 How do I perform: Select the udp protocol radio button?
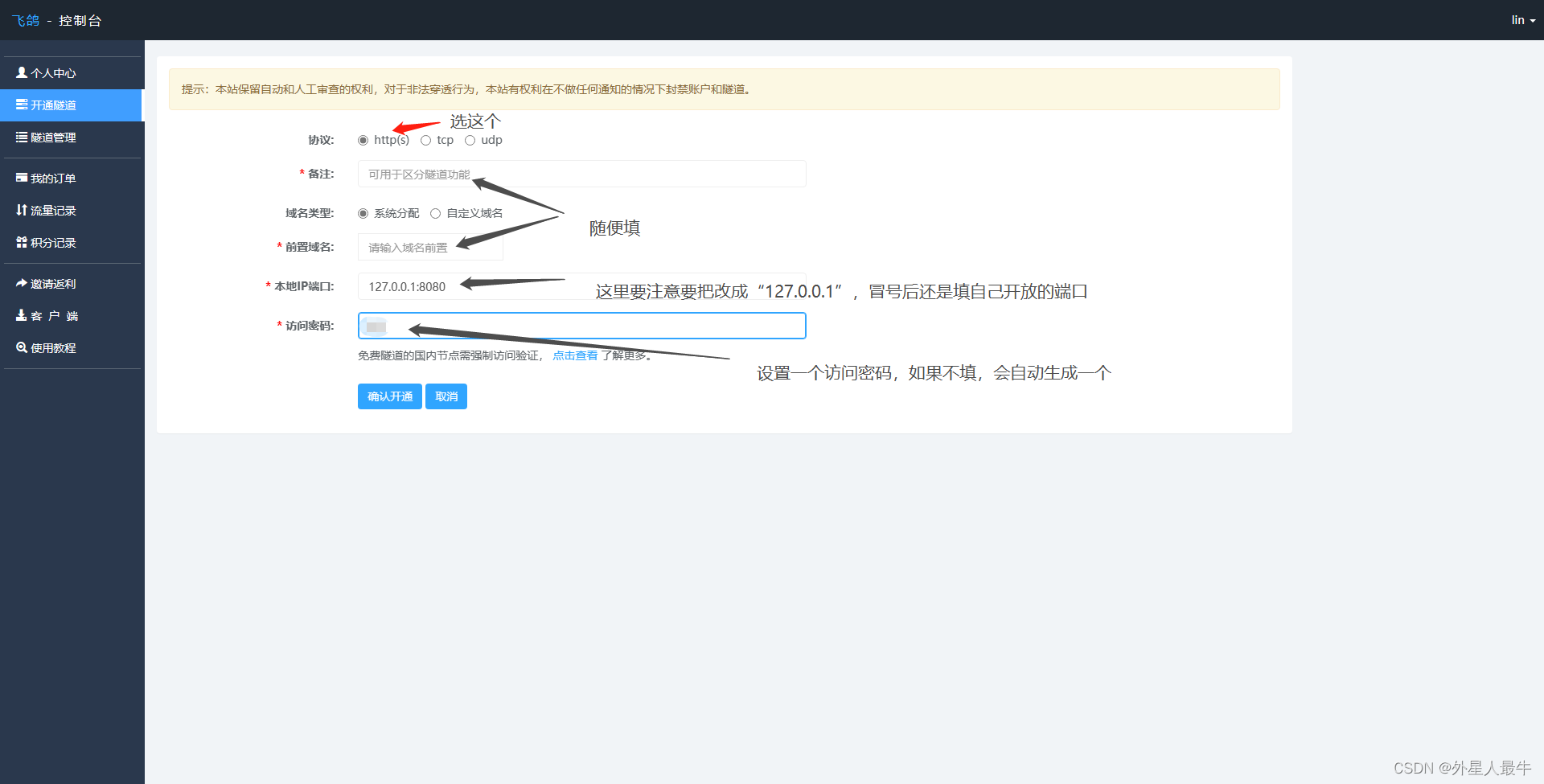click(470, 141)
